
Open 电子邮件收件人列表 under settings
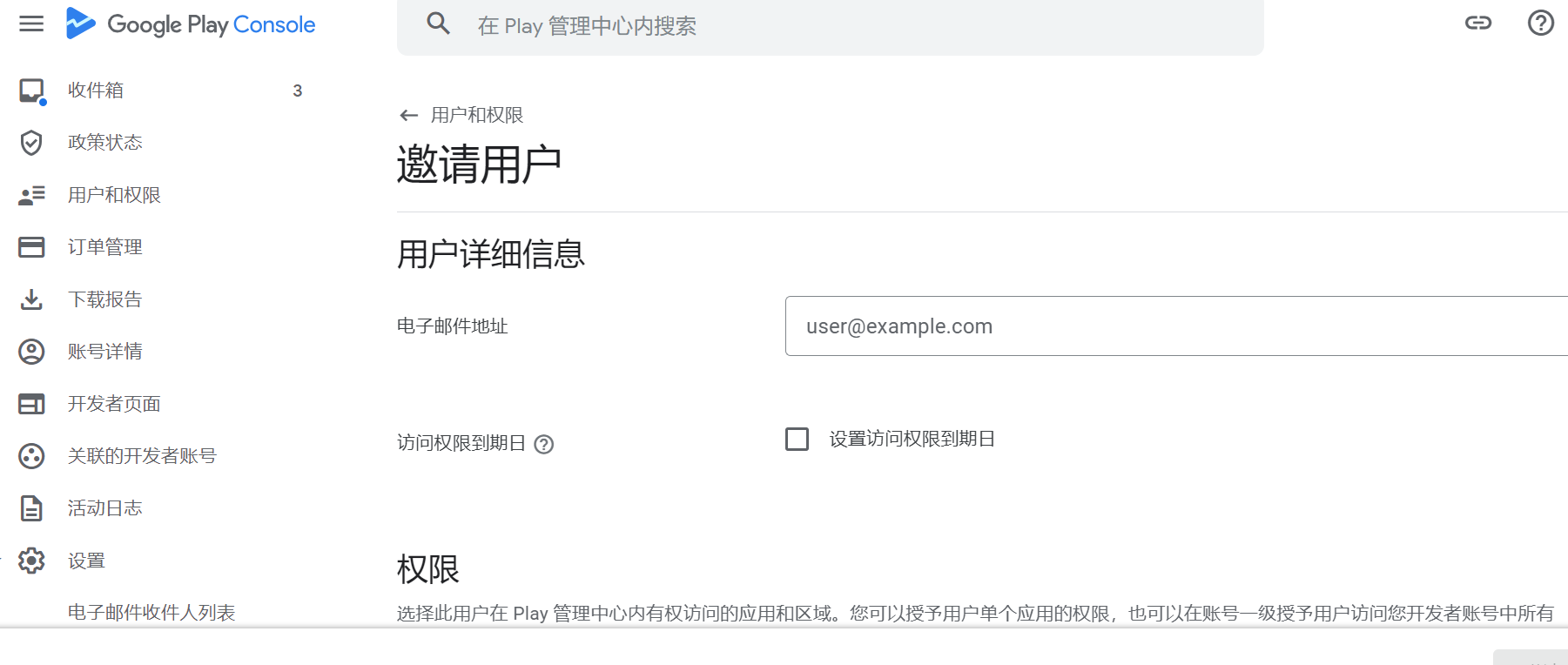pyautogui.click(x=151, y=613)
